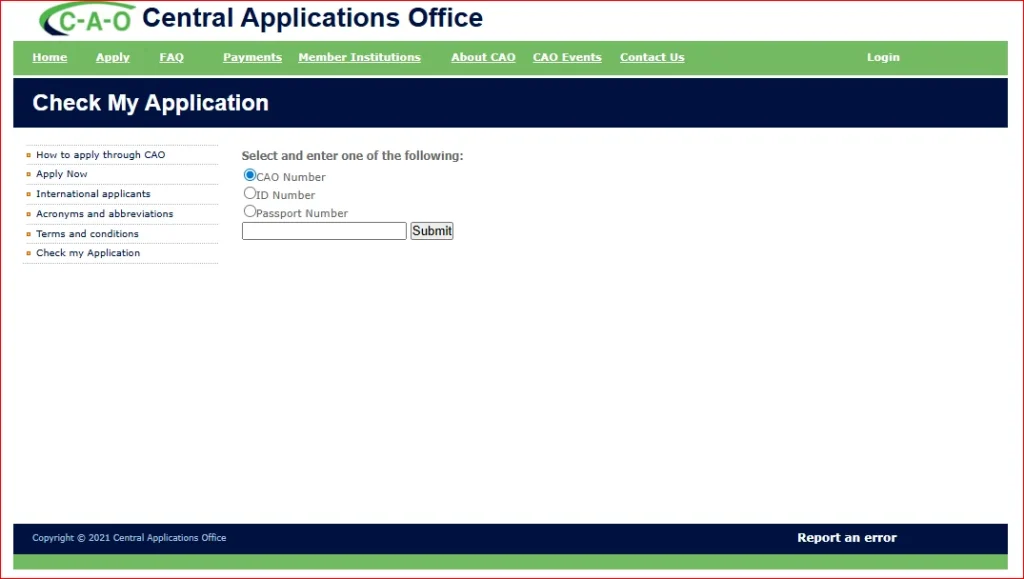Open the Home menu item
Image resolution: width=1024 pixels, height=579 pixels.
(x=50, y=57)
